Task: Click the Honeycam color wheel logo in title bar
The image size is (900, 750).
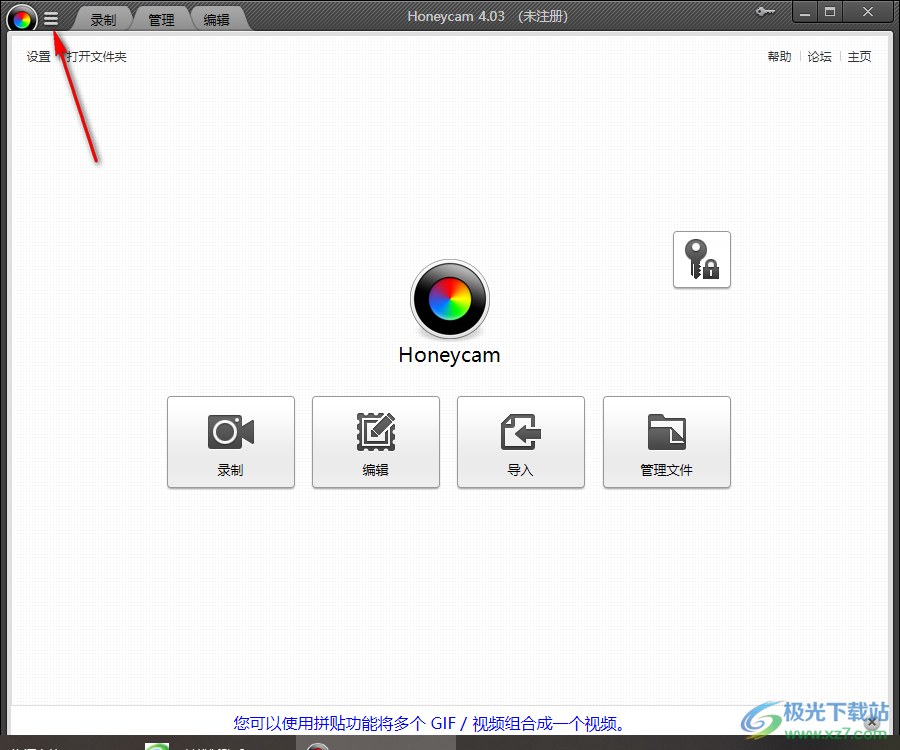Action: [x=22, y=20]
